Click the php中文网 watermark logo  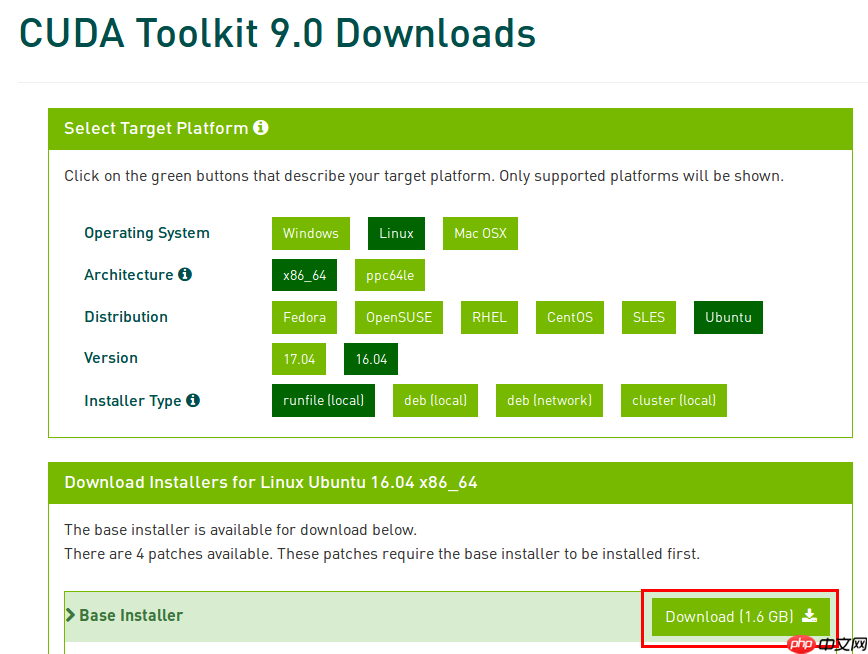coord(826,643)
